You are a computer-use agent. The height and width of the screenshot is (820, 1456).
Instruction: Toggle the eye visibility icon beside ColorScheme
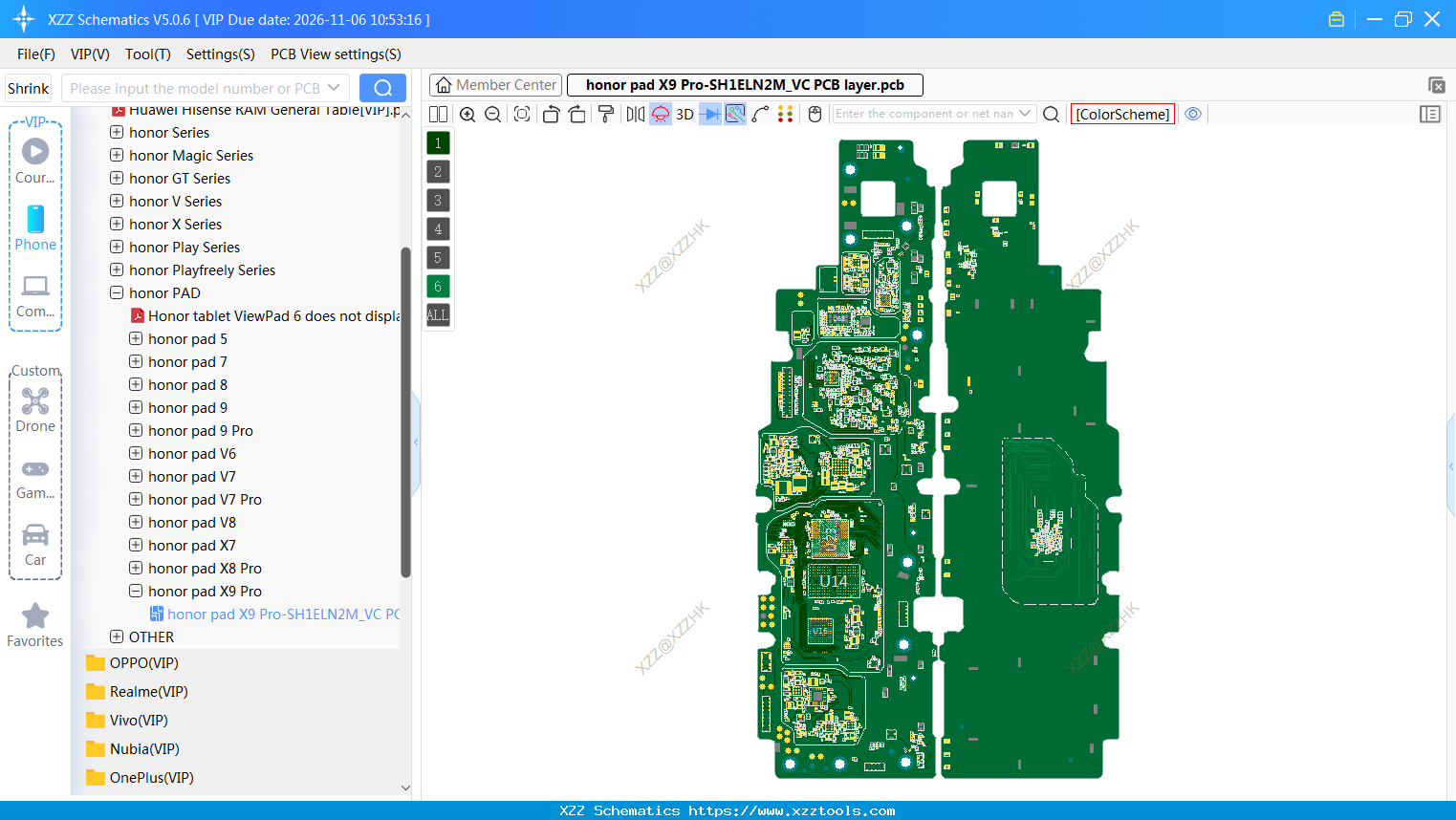pyautogui.click(x=1193, y=114)
